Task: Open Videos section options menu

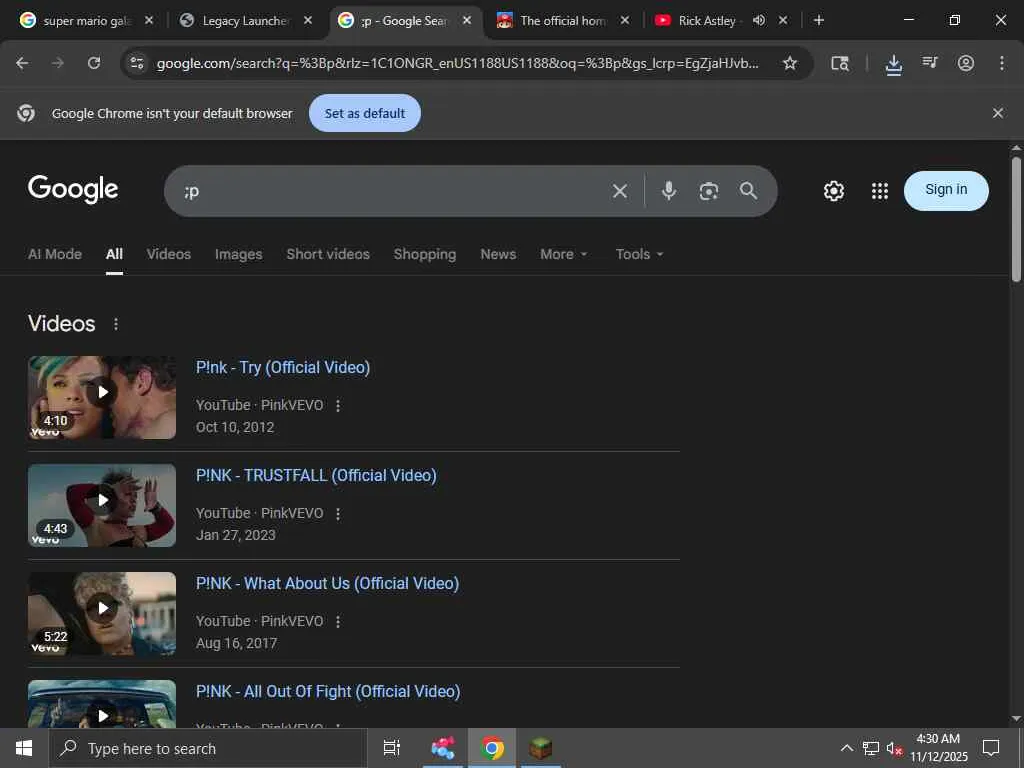Action: coord(116,324)
